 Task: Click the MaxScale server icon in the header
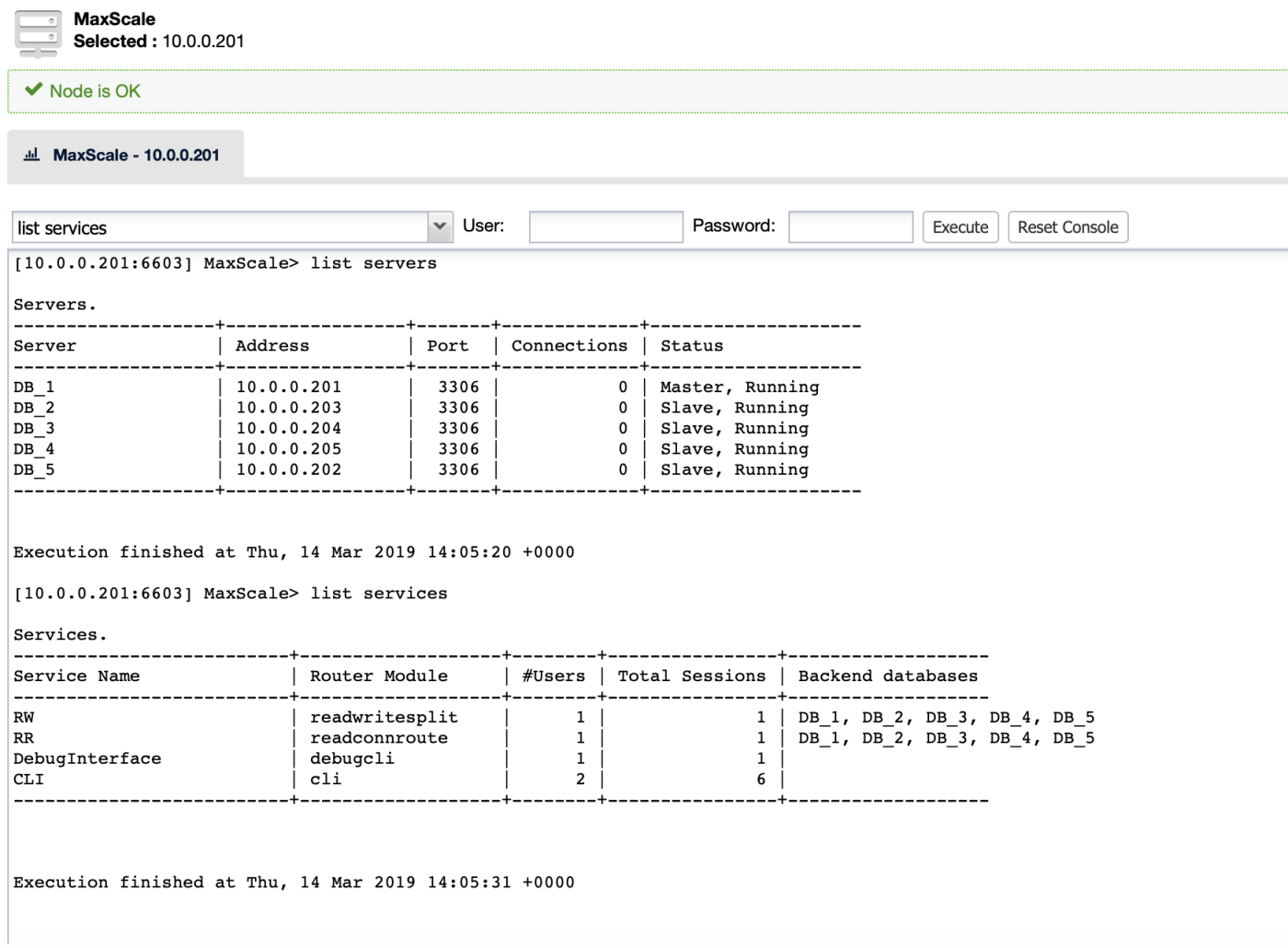39,34
